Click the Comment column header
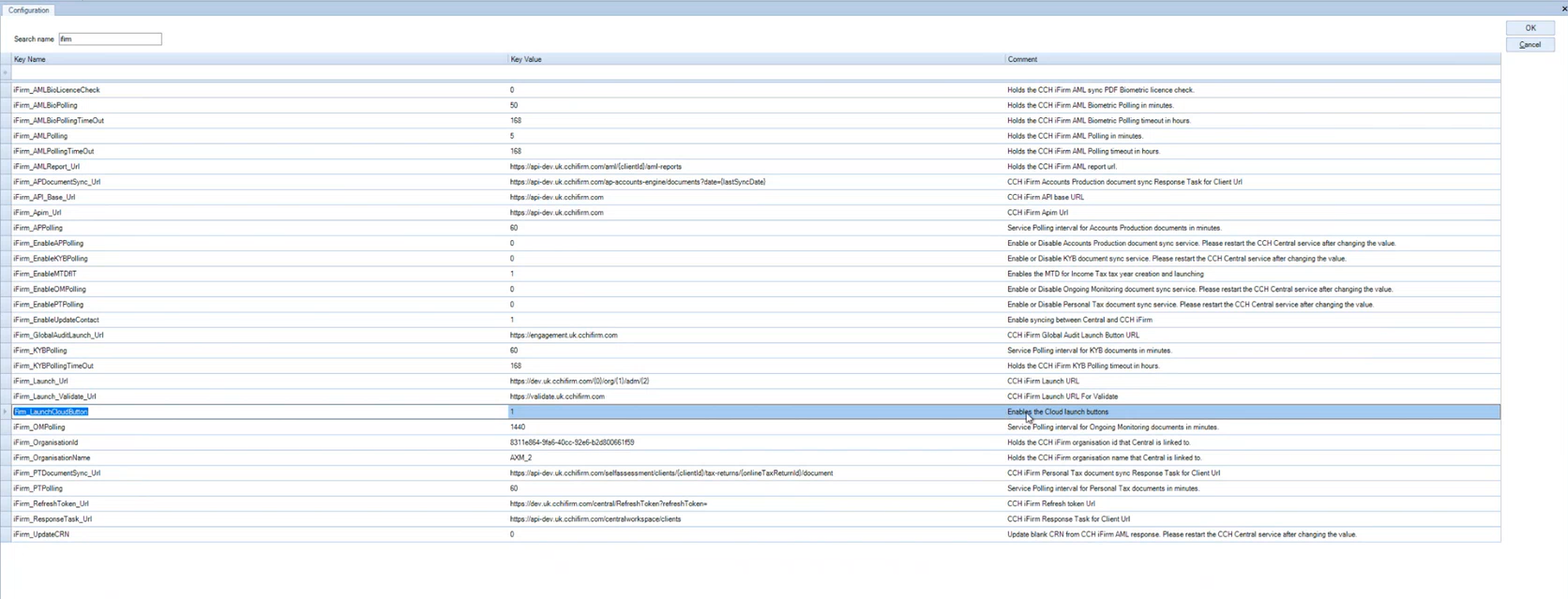 pyautogui.click(x=1252, y=59)
